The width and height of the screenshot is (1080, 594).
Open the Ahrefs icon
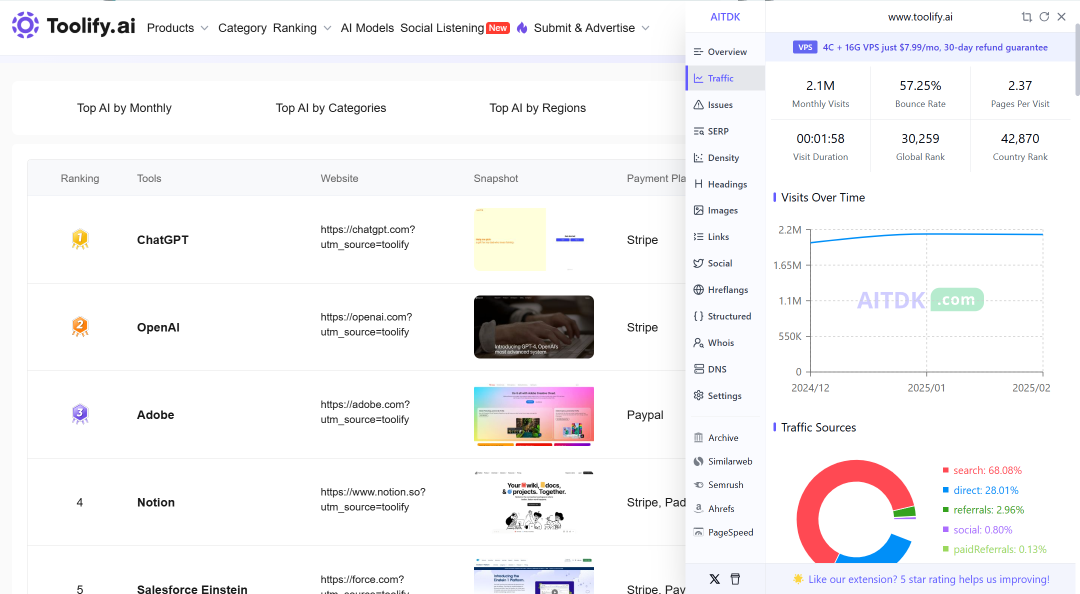tap(698, 509)
